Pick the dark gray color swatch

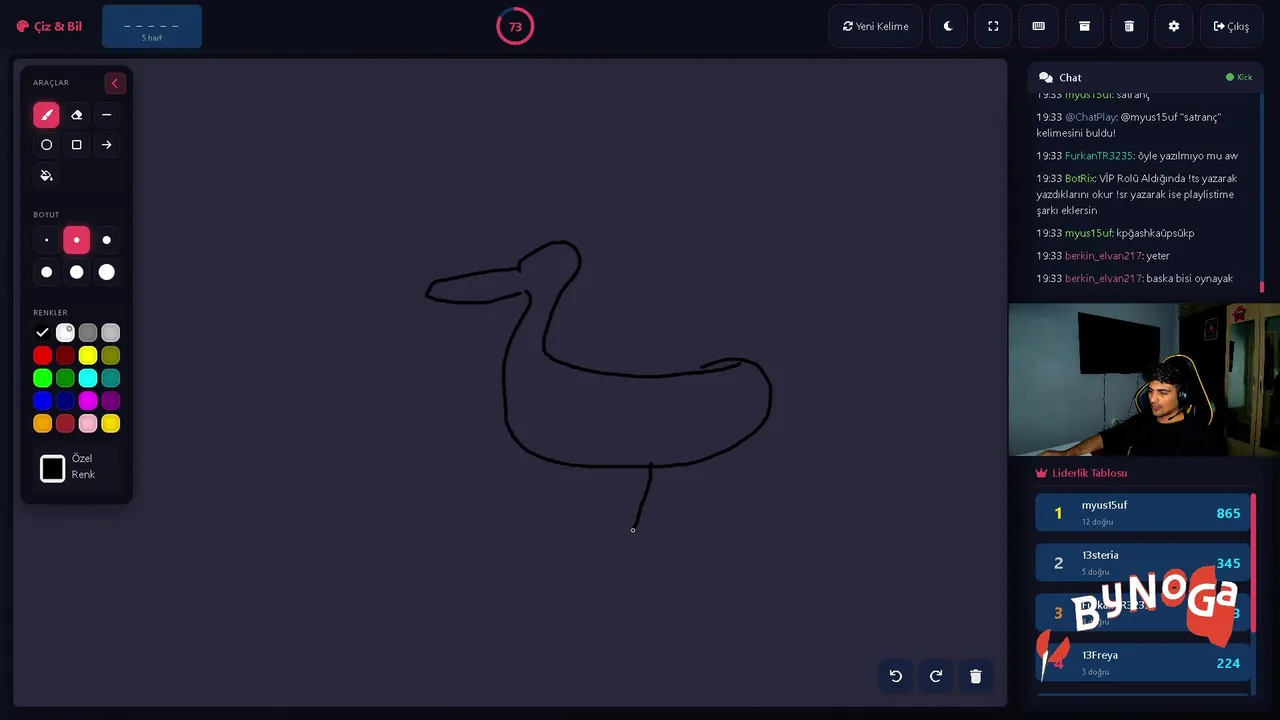(x=88, y=333)
